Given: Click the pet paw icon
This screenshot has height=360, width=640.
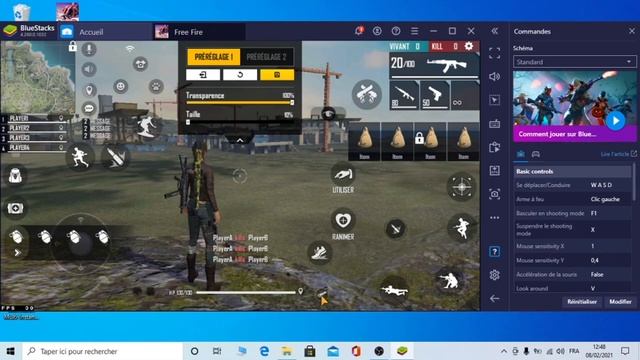Looking at the screenshot, I should coord(156,86).
